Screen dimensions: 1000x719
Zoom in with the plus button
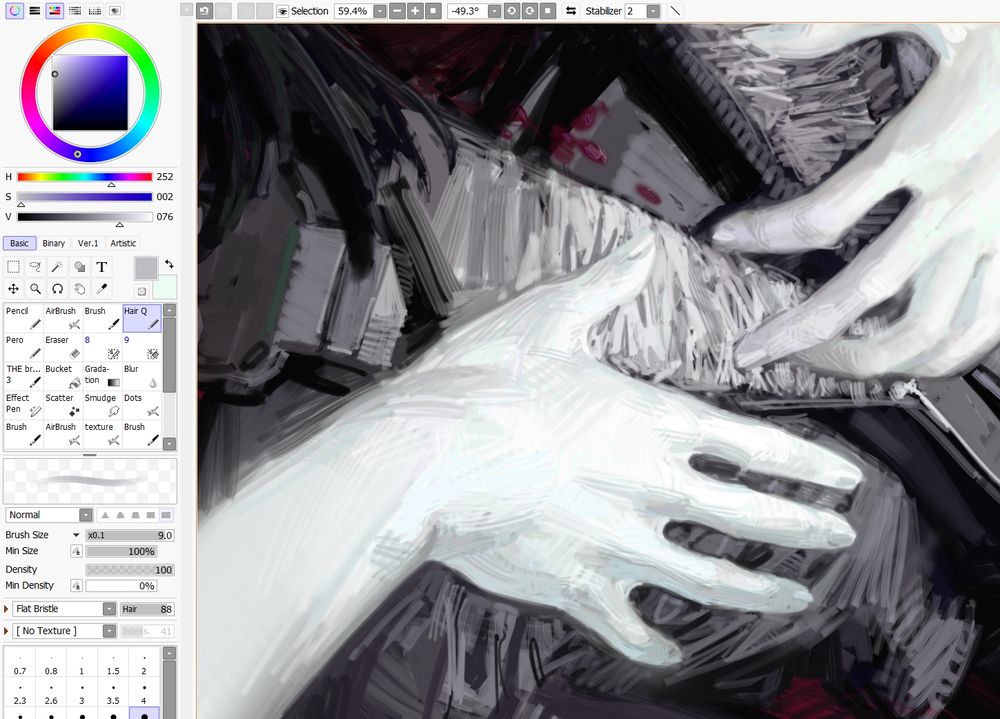point(415,11)
